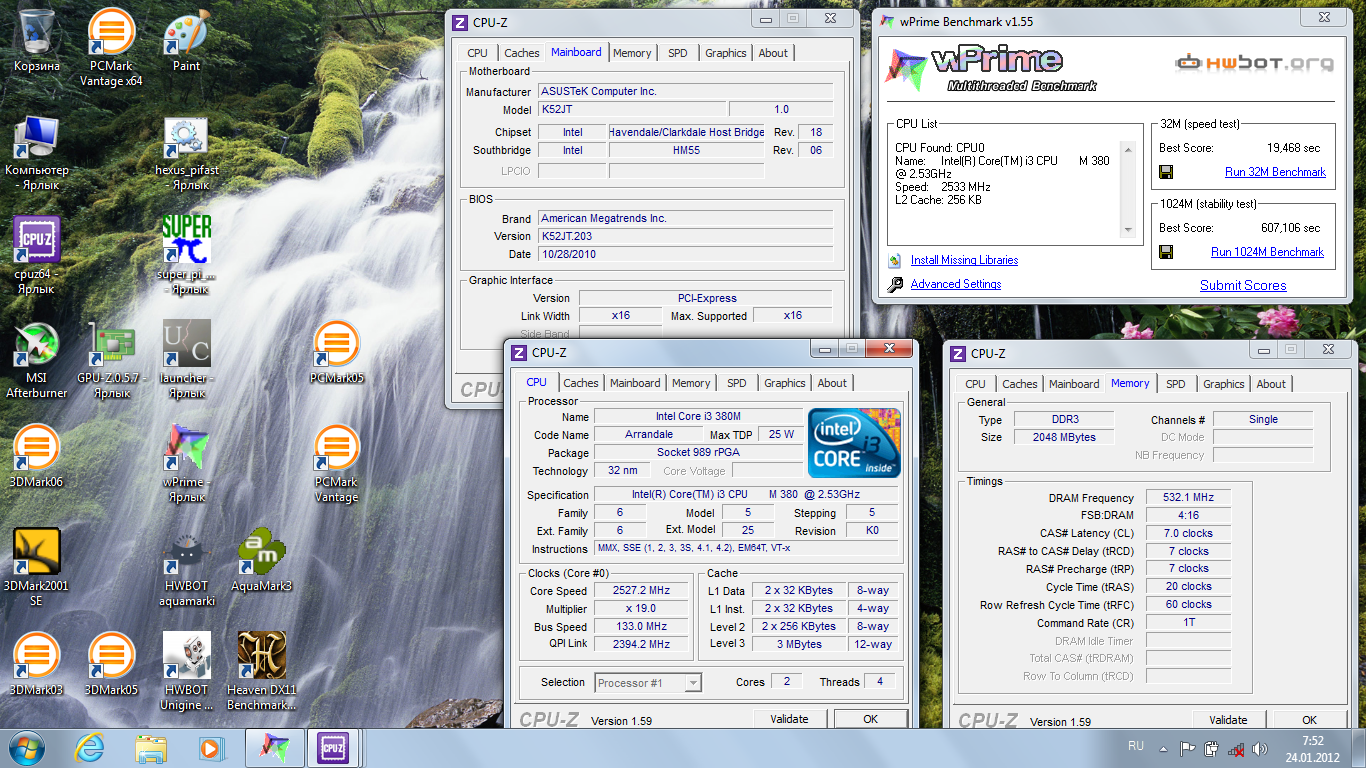
Task: Open the Recycle Bin (Корзина) desktop icon
Action: pos(37,41)
